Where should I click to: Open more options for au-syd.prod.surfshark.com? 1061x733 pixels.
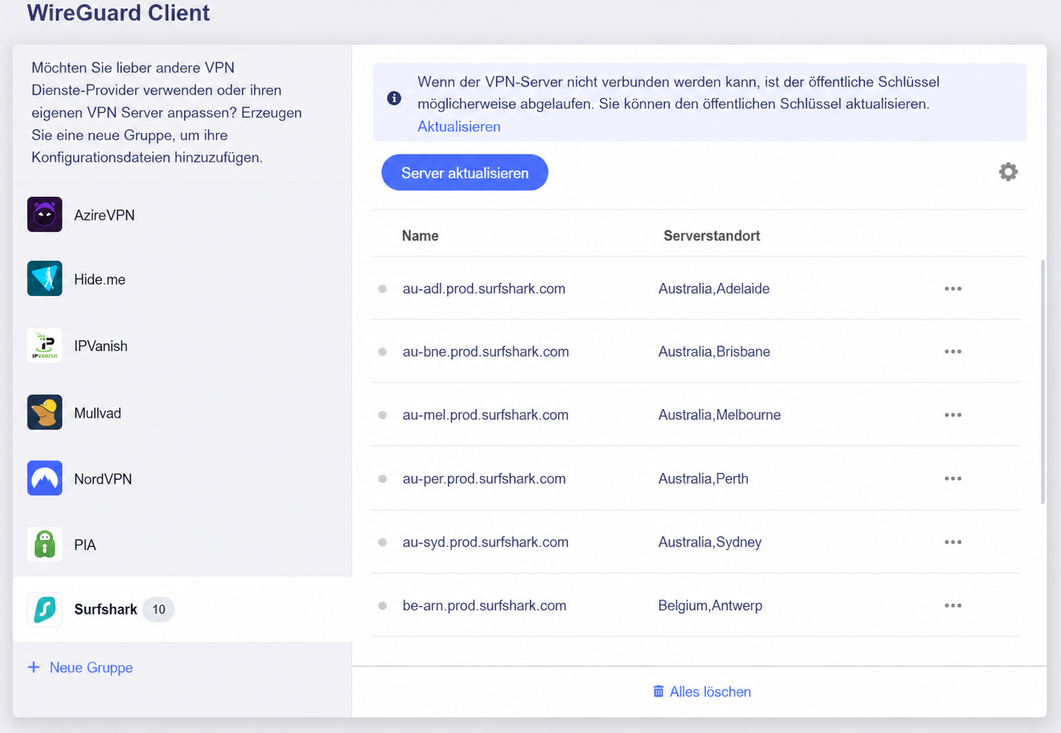[953, 542]
